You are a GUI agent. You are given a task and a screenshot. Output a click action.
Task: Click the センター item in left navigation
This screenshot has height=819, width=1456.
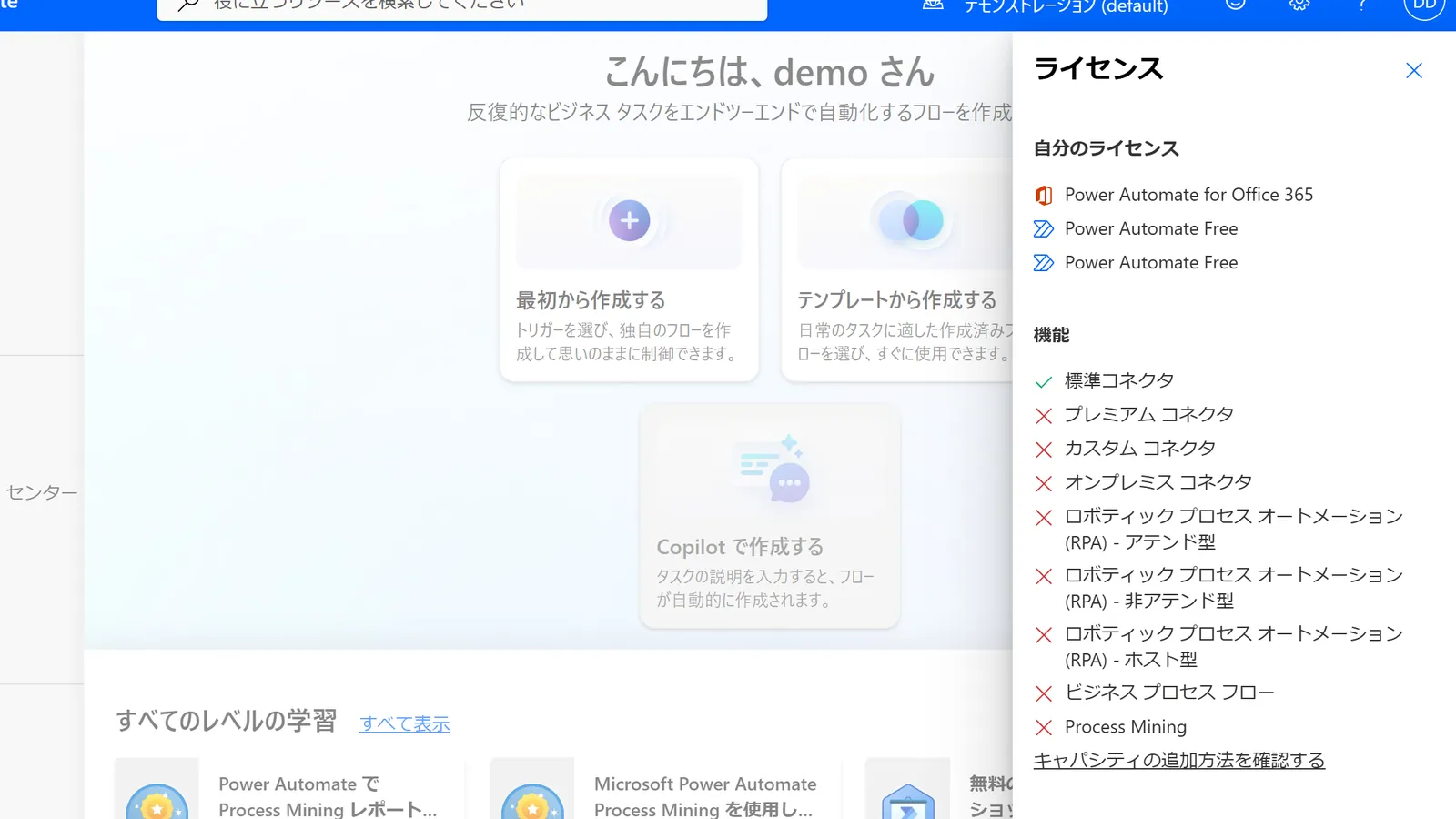(x=42, y=492)
